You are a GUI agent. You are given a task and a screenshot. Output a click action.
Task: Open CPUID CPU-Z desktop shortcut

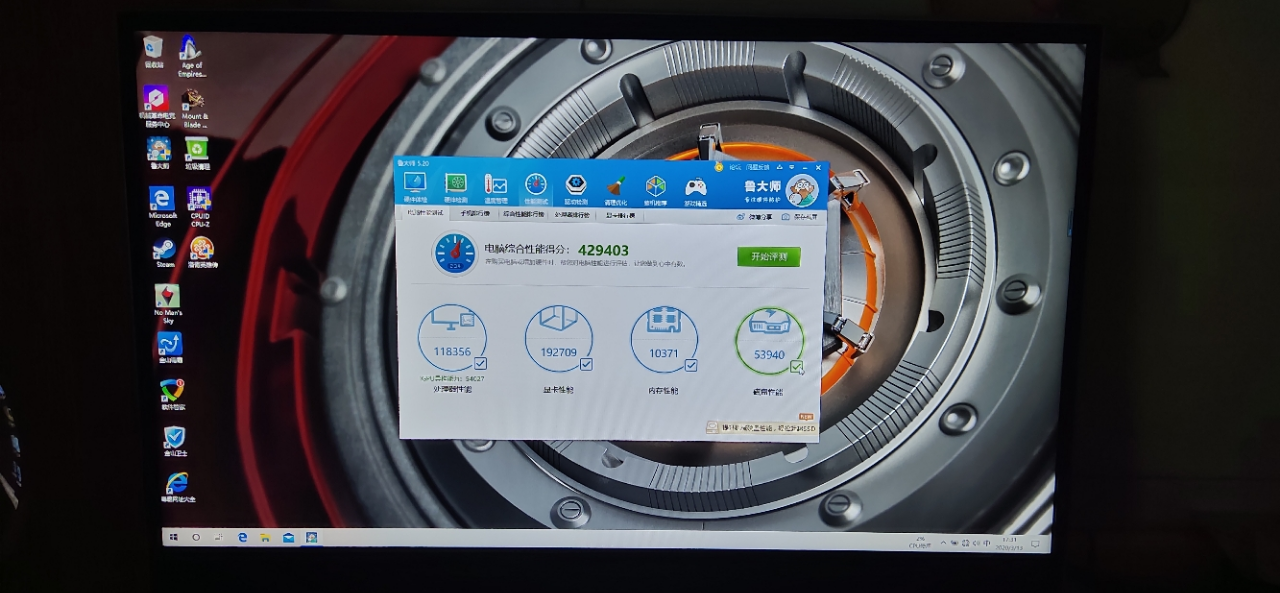point(199,205)
